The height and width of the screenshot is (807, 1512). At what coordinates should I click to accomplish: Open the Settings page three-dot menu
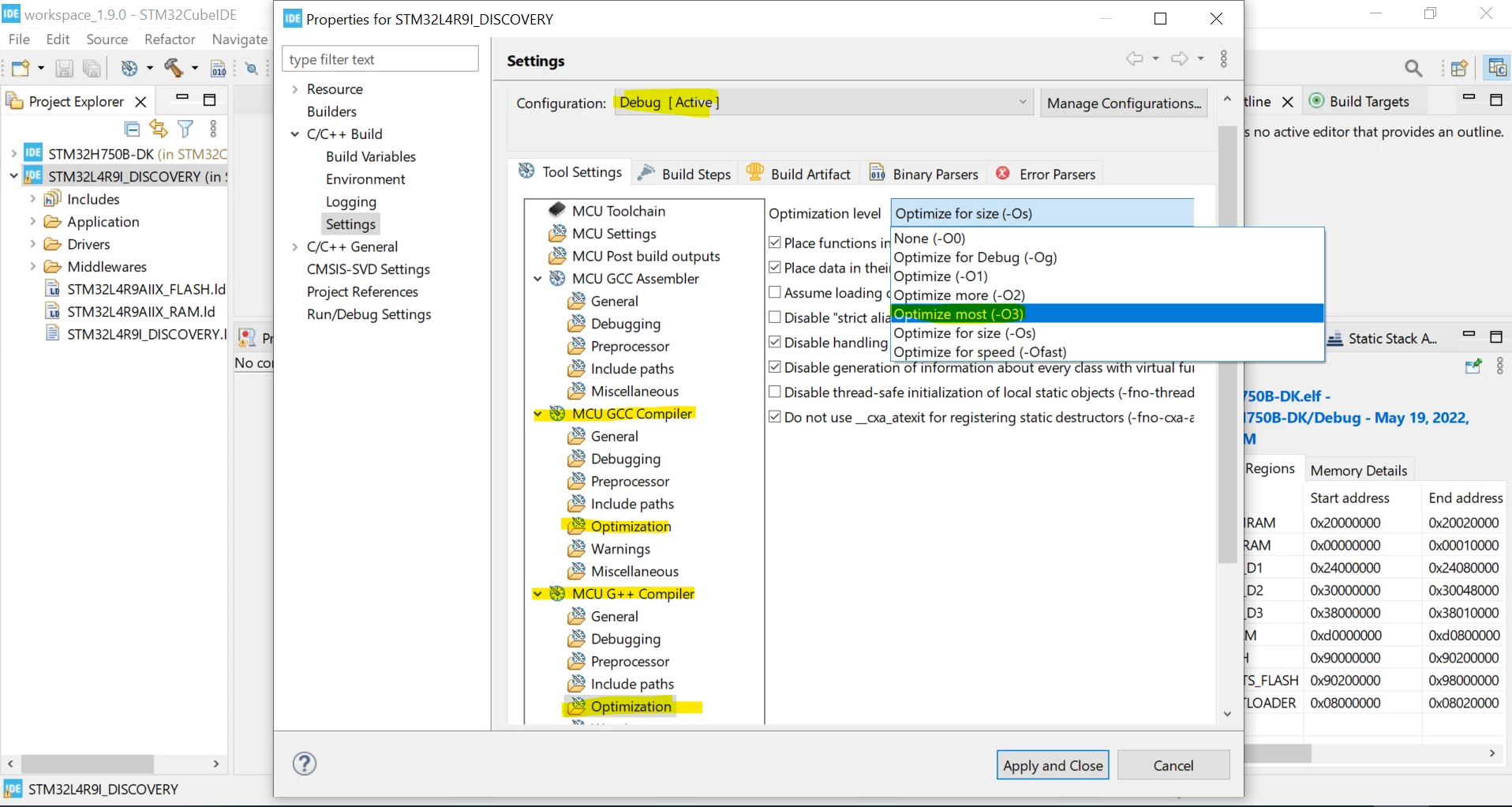[x=1224, y=59]
